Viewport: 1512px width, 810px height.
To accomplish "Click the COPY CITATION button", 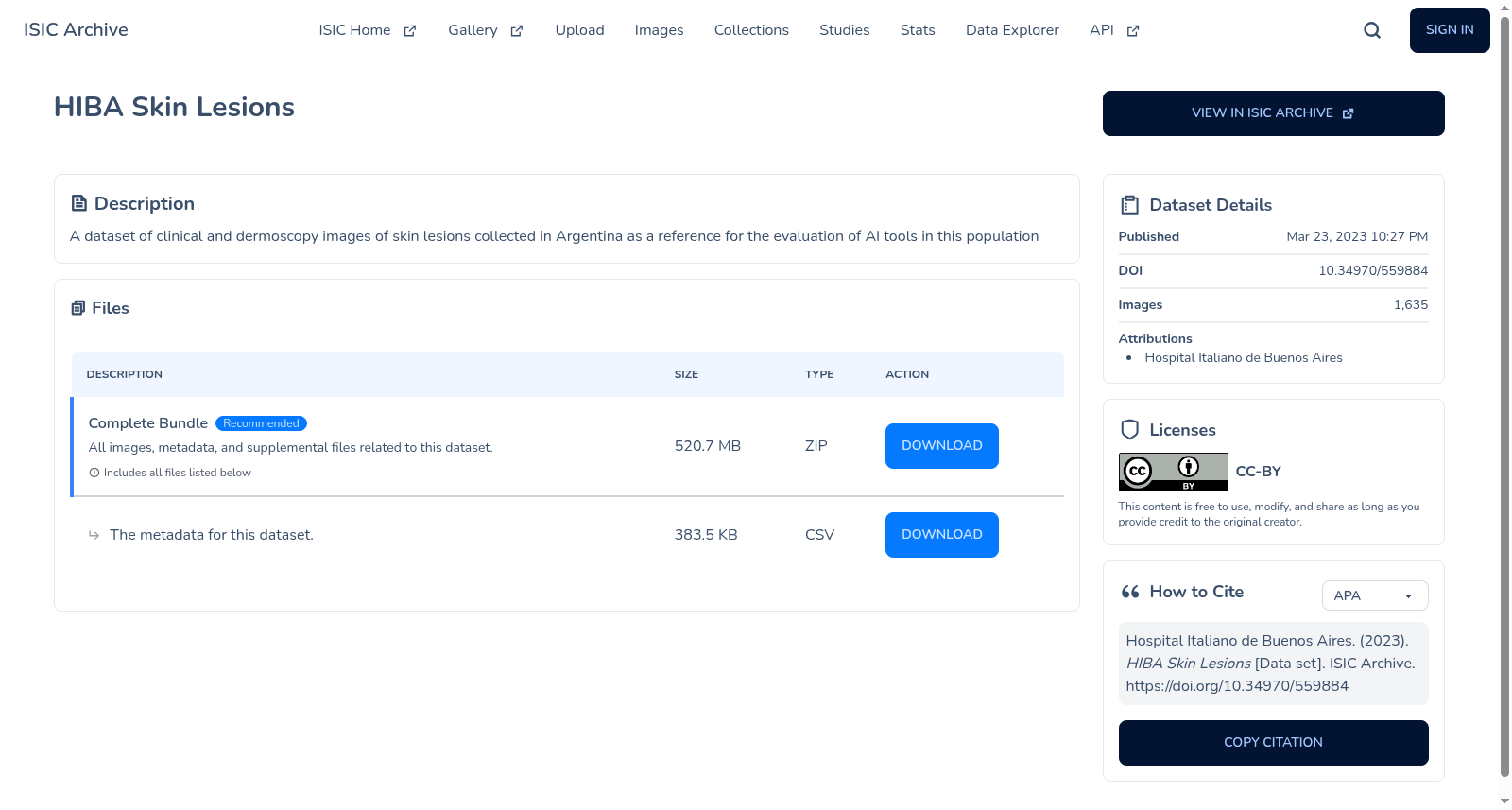I will coord(1274,743).
